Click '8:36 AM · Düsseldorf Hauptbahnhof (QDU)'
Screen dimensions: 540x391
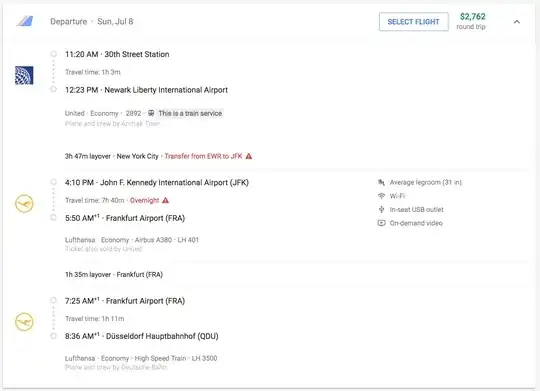pyautogui.click(x=142, y=336)
